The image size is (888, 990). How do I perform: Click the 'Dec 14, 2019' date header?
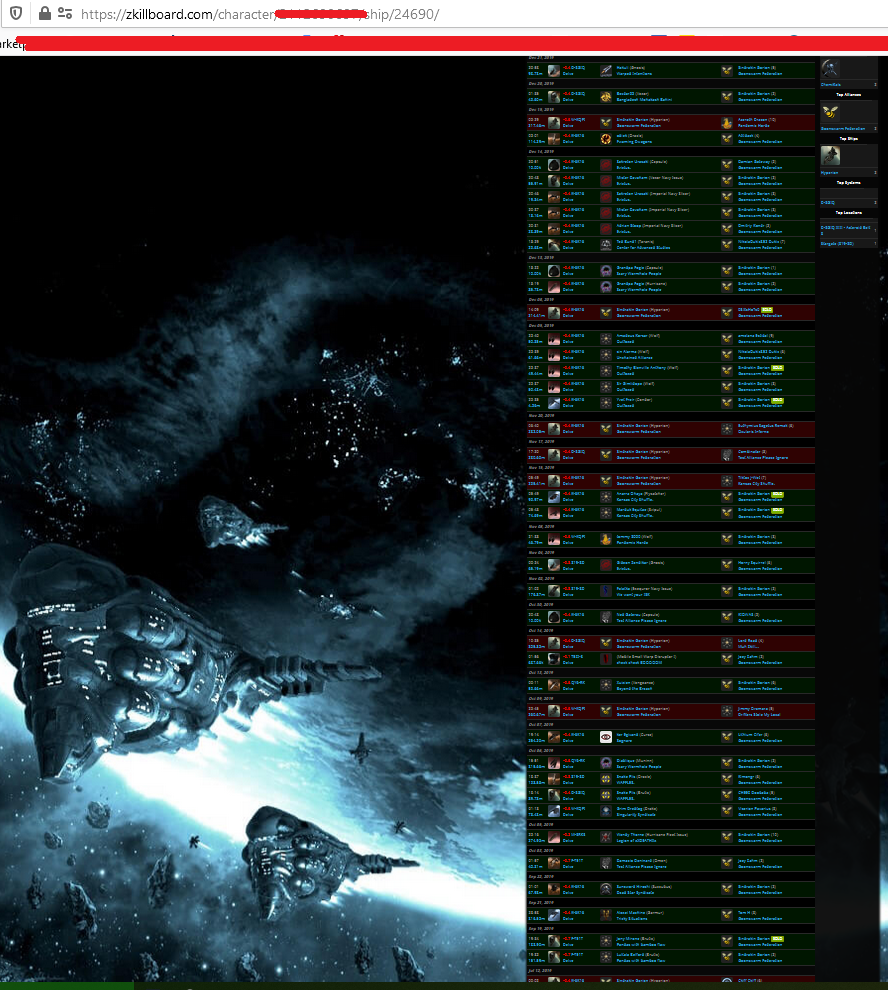click(541, 152)
